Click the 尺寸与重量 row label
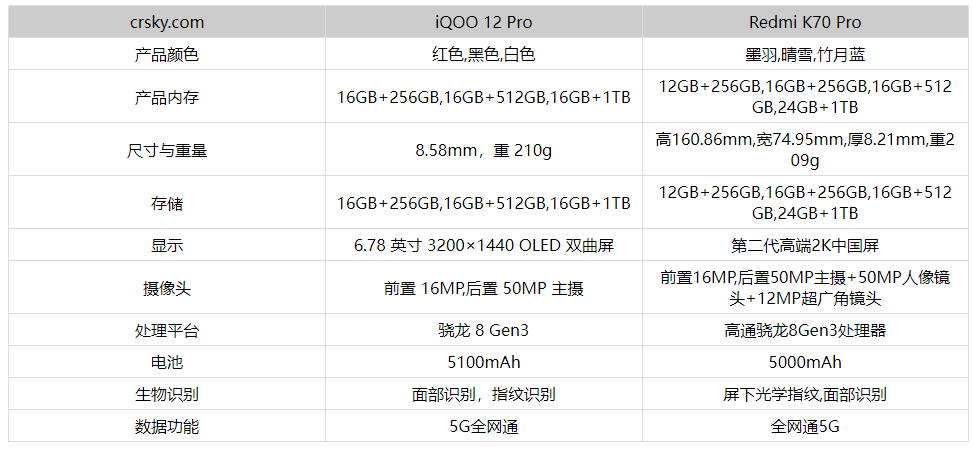The width and height of the screenshot is (973, 453). [x=167, y=151]
